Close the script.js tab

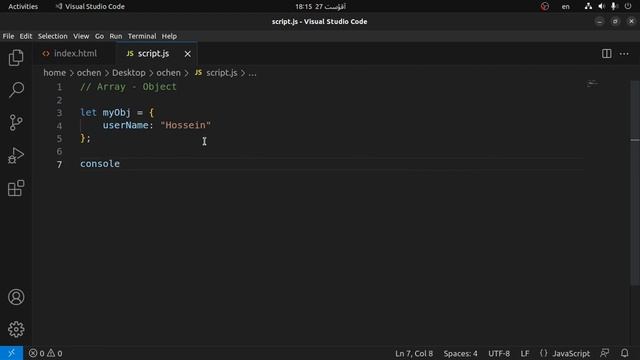click(x=187, y=54)
